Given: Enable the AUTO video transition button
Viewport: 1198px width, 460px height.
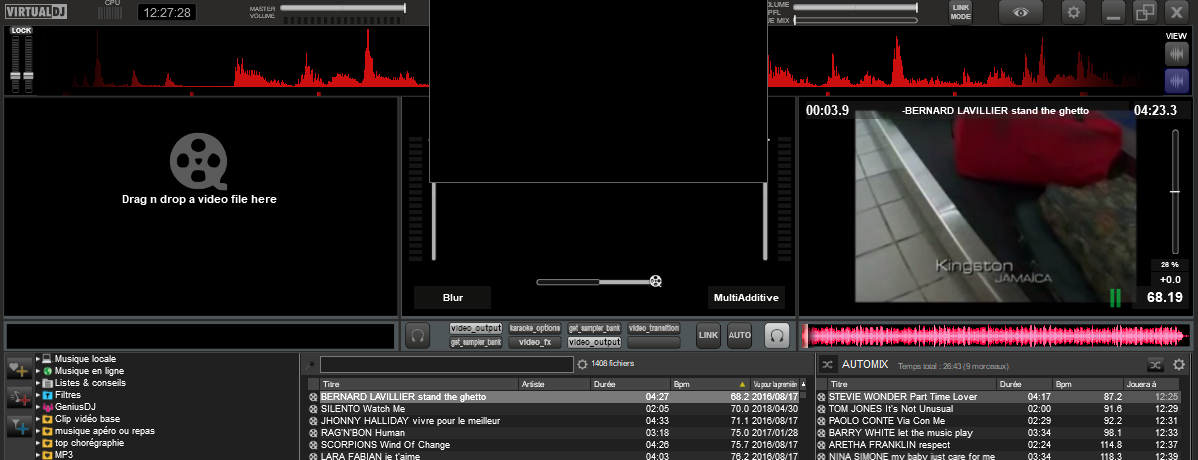Looking at the screenshot, I should [739, 335].
